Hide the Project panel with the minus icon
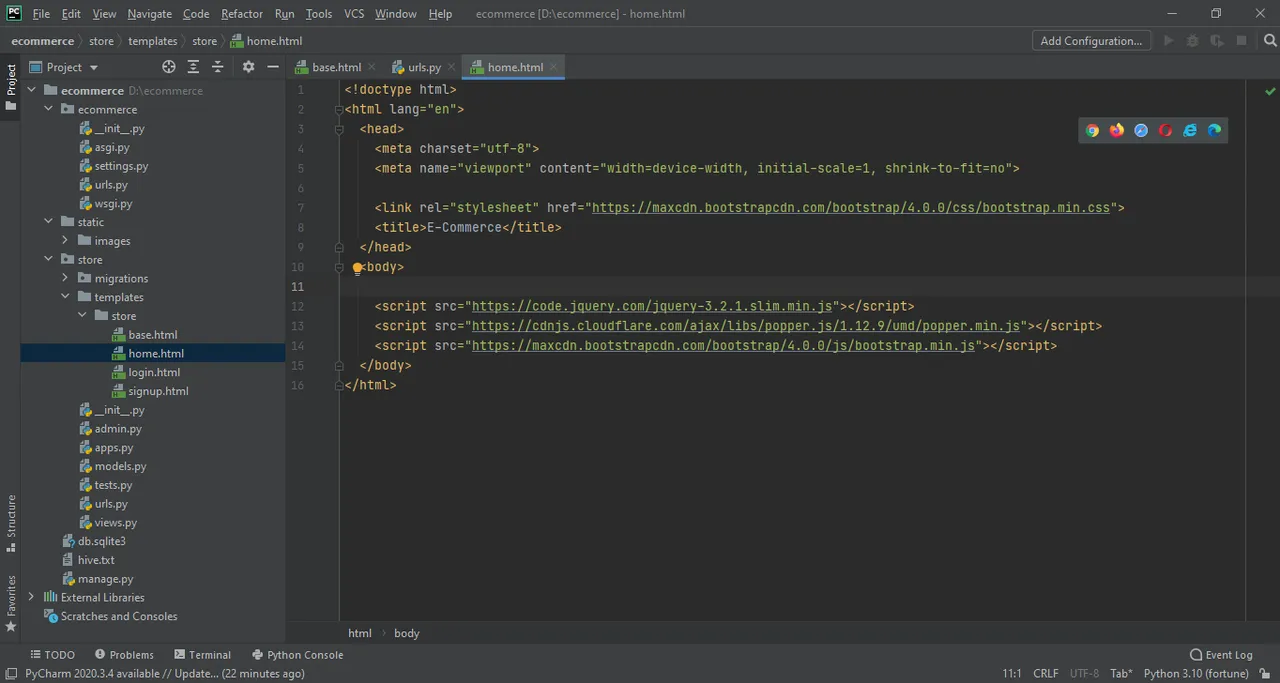The height and width of the screenshot is (683, 1280). coord(272,67)
